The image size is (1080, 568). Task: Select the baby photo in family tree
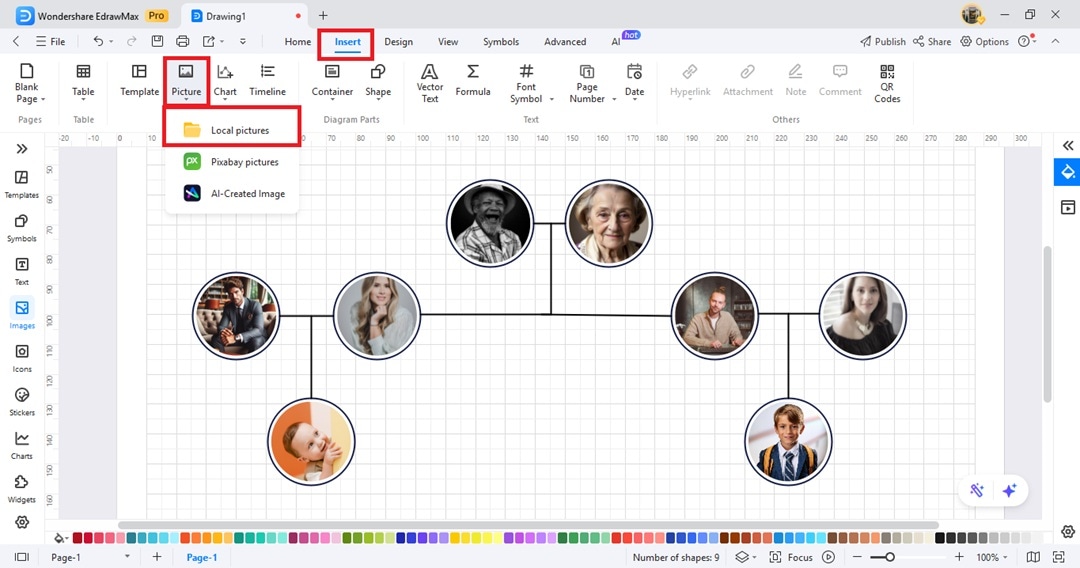(311, 441)
